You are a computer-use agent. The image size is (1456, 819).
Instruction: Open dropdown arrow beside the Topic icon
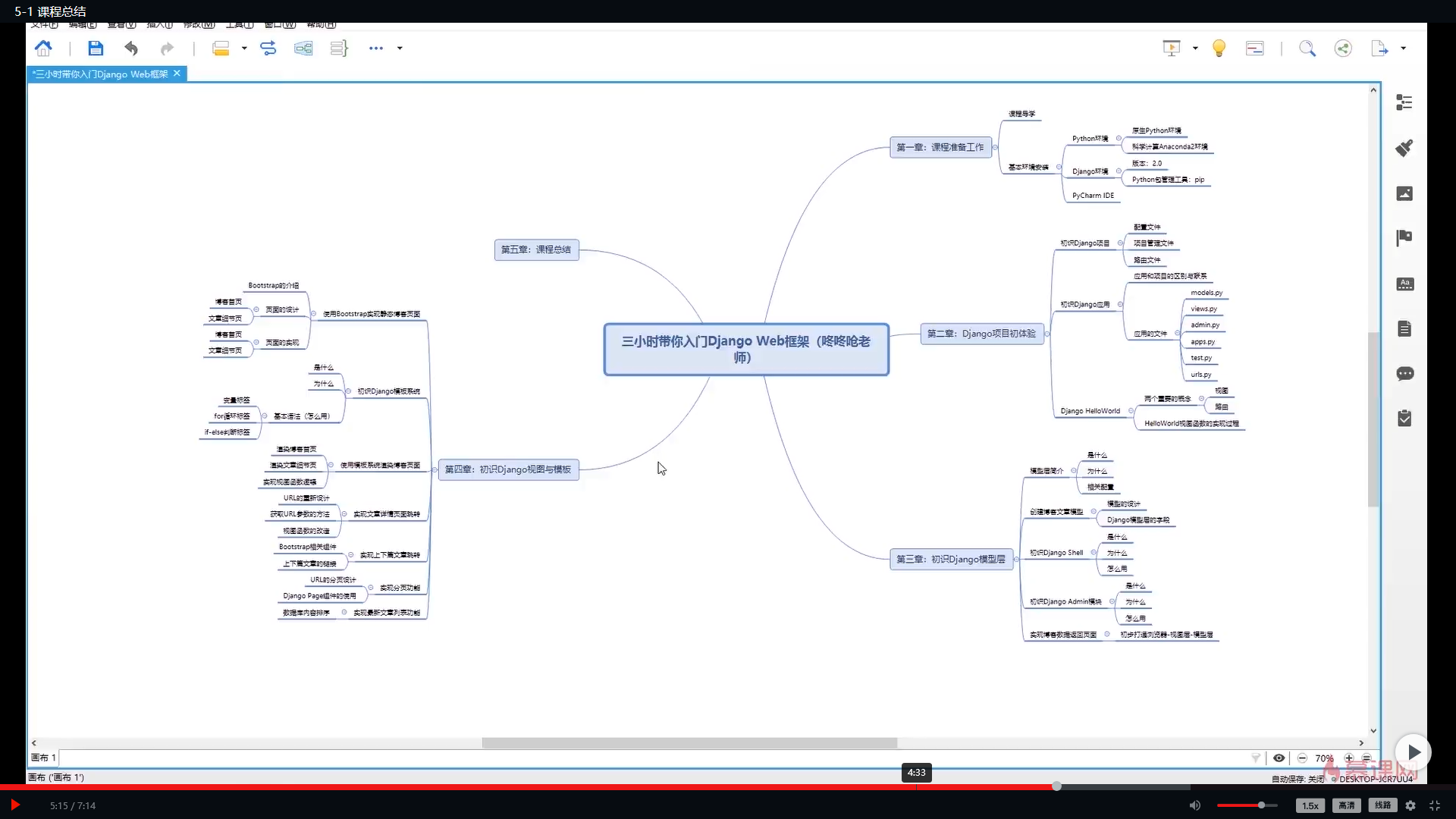244,49
